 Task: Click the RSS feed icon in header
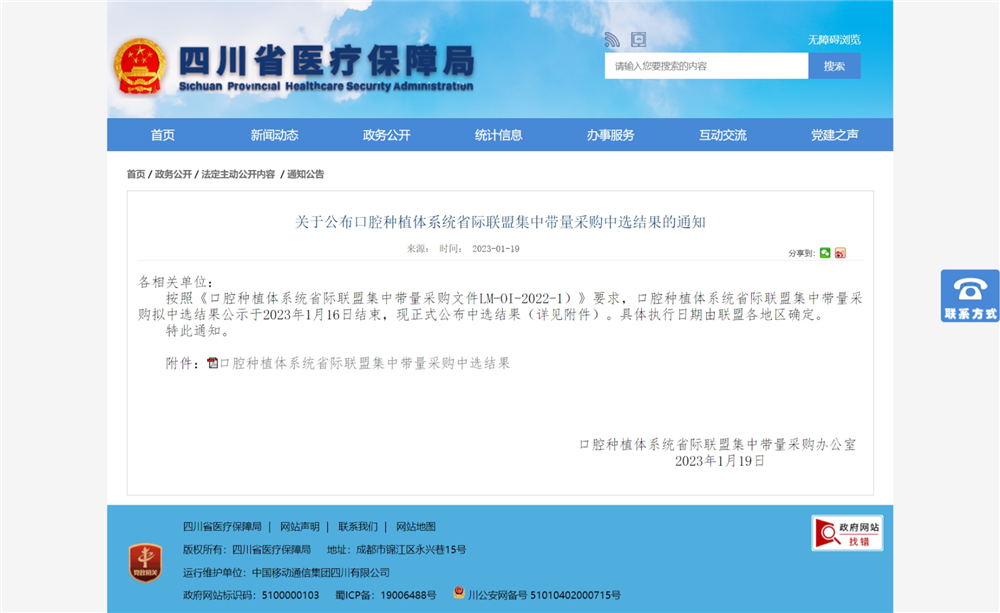click(612, 40)
